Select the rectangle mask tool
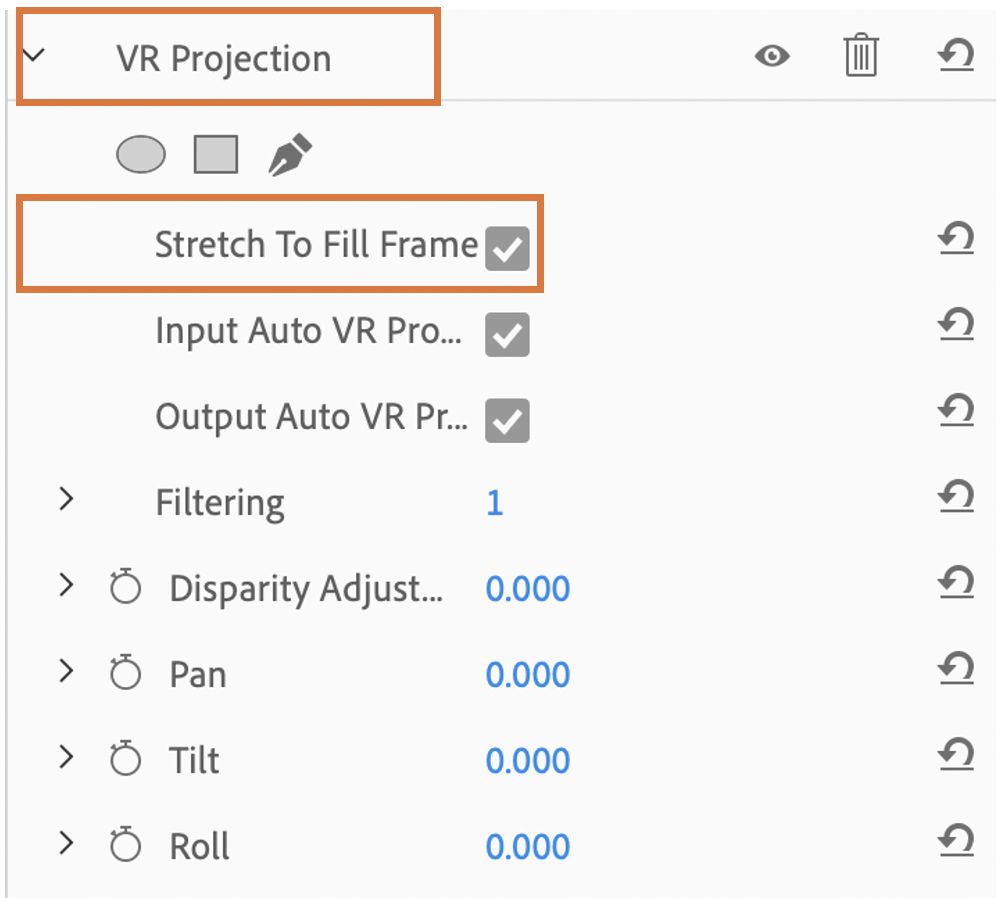Screen dimensions: 998x898 216,155
